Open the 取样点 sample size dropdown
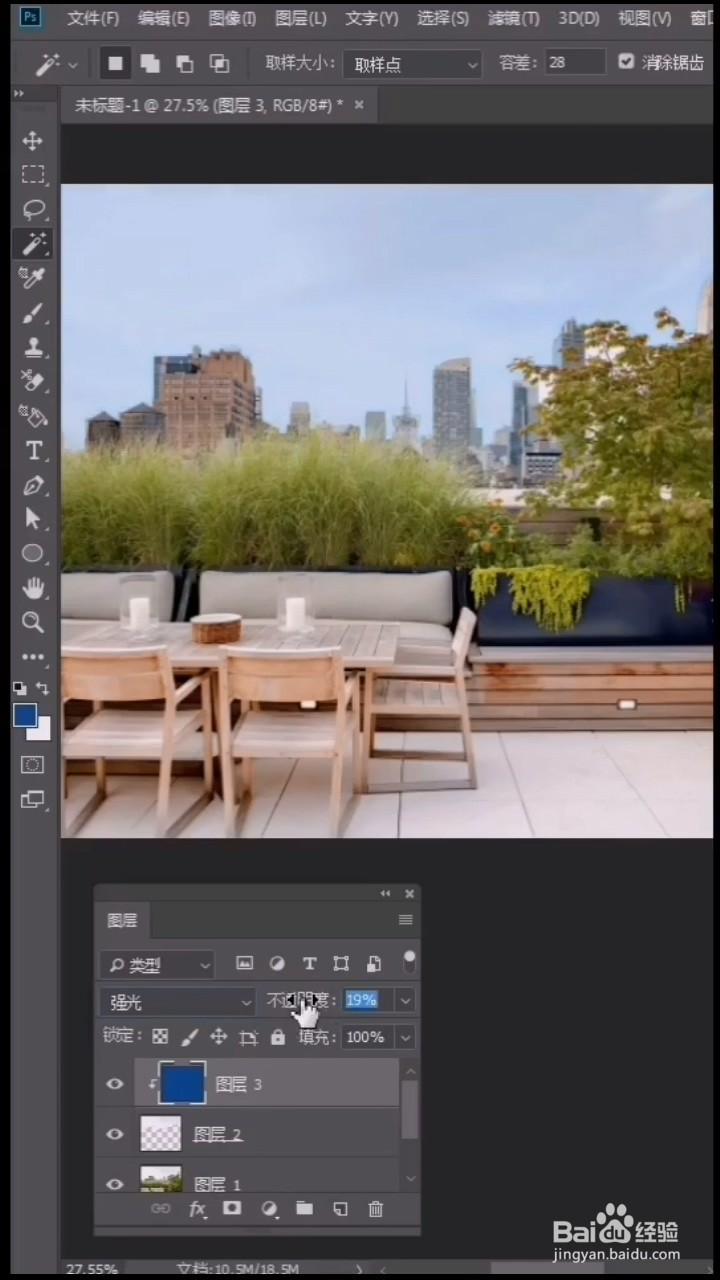This screenshot has width=720, height=1280. 413,64
